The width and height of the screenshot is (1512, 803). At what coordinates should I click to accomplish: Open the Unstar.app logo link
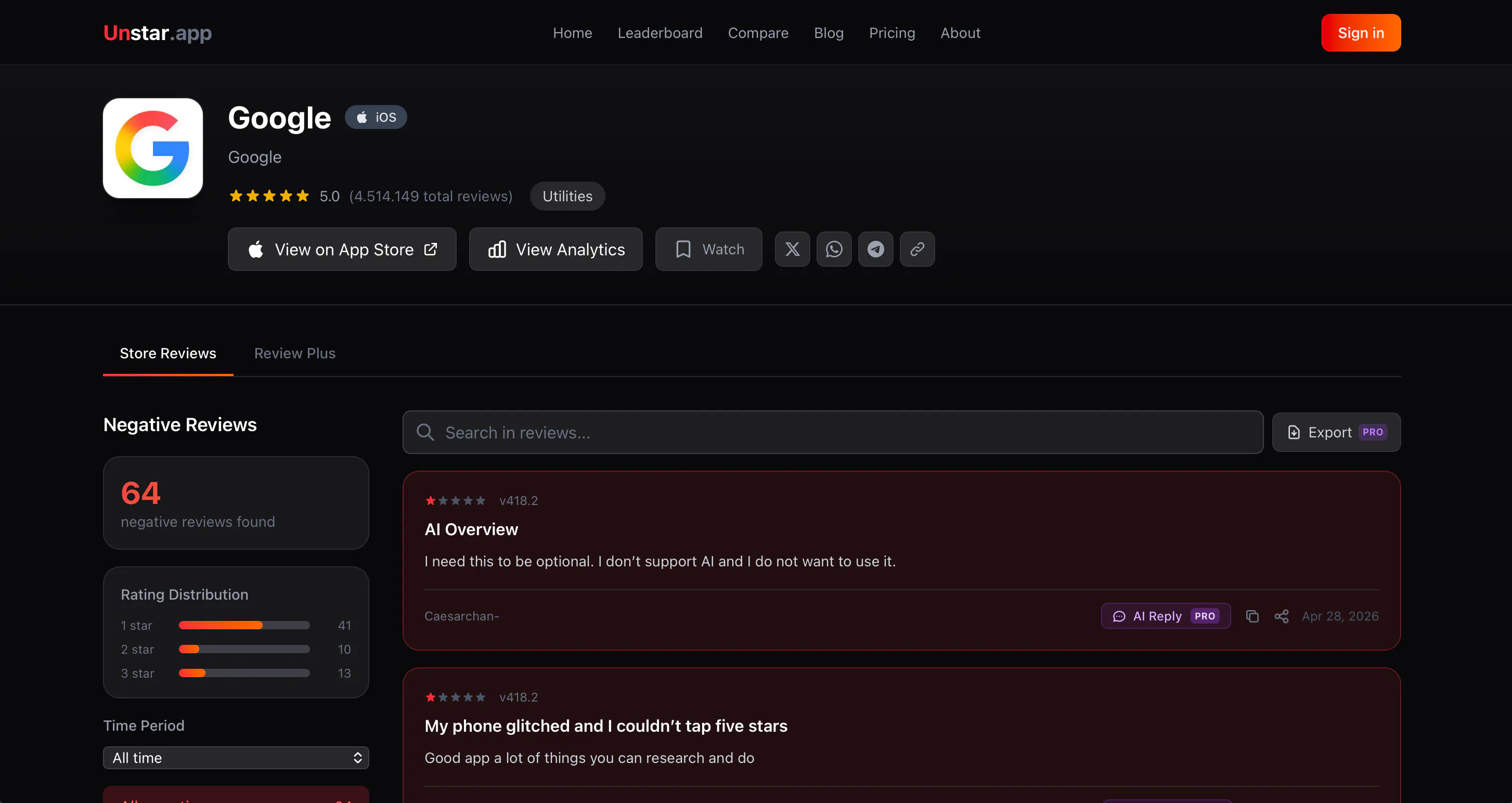[157, 33]
